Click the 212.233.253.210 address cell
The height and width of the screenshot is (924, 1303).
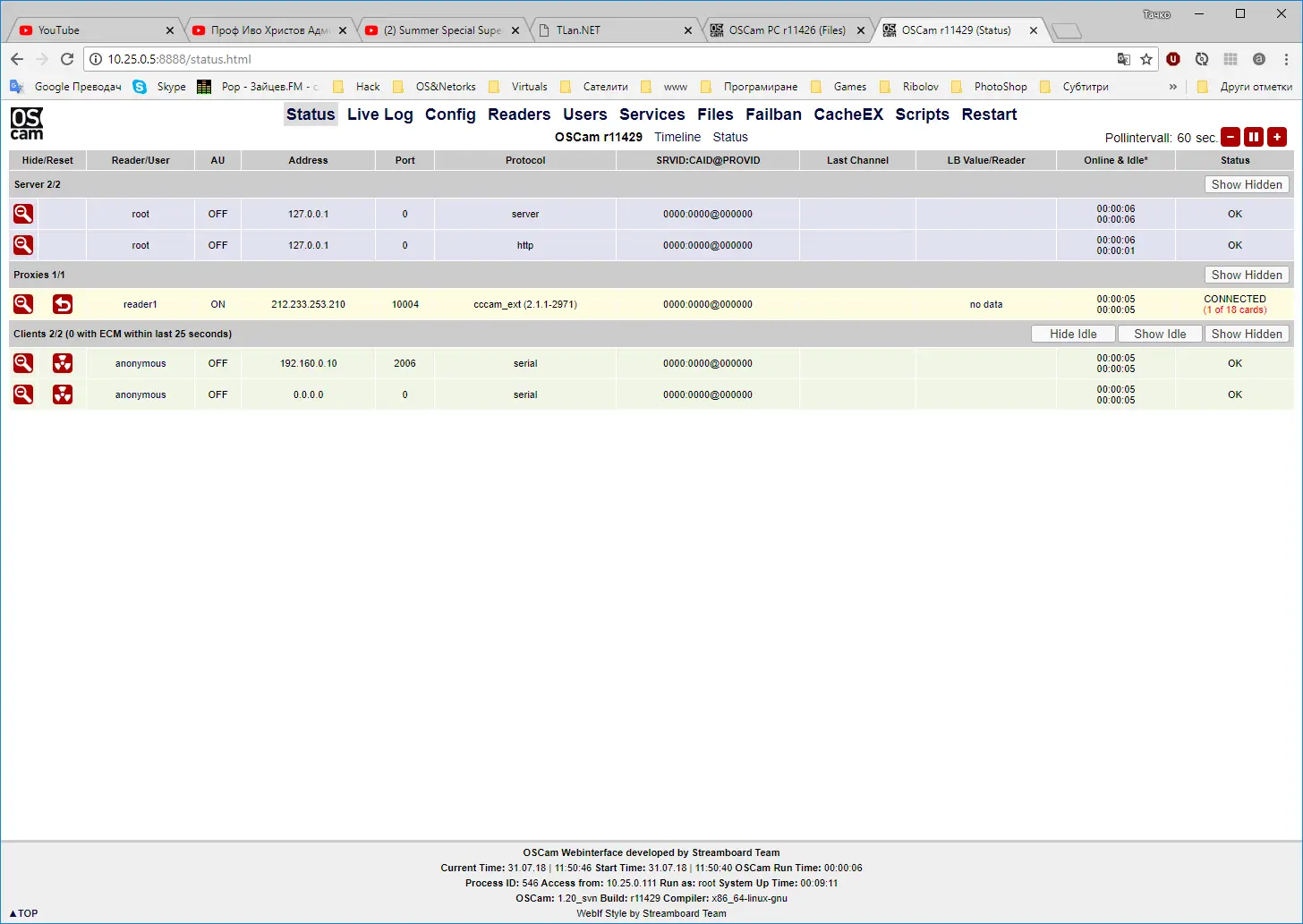(x=308, y=304)
